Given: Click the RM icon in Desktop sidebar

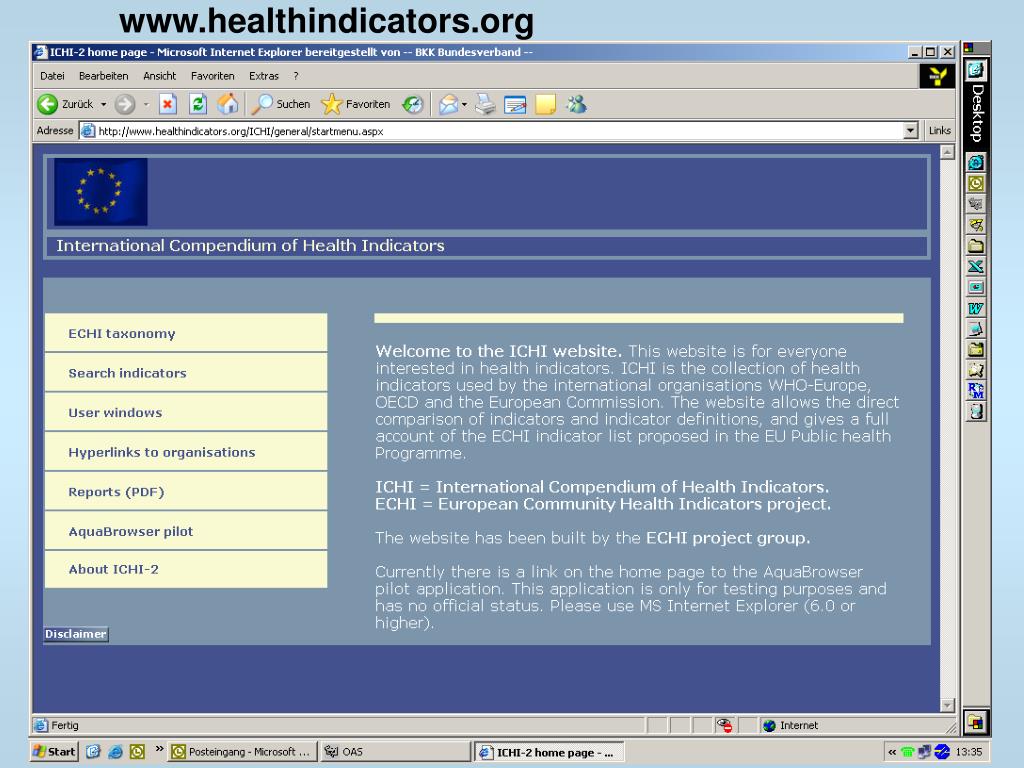Looking at the screenshot, I should pos(976,391).
